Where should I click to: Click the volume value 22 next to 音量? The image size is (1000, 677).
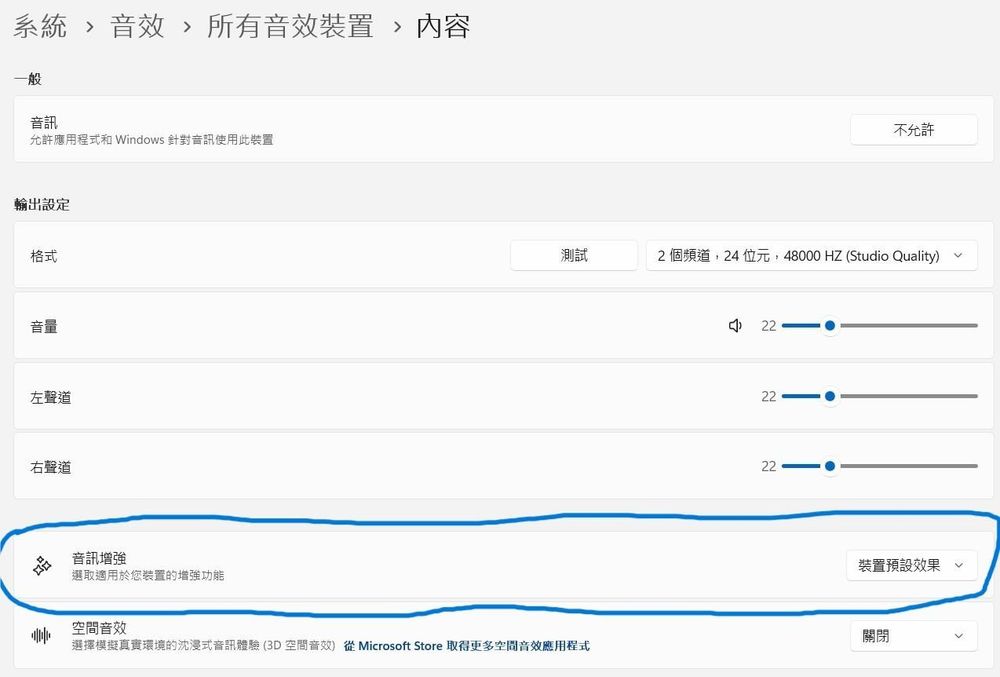768,325
